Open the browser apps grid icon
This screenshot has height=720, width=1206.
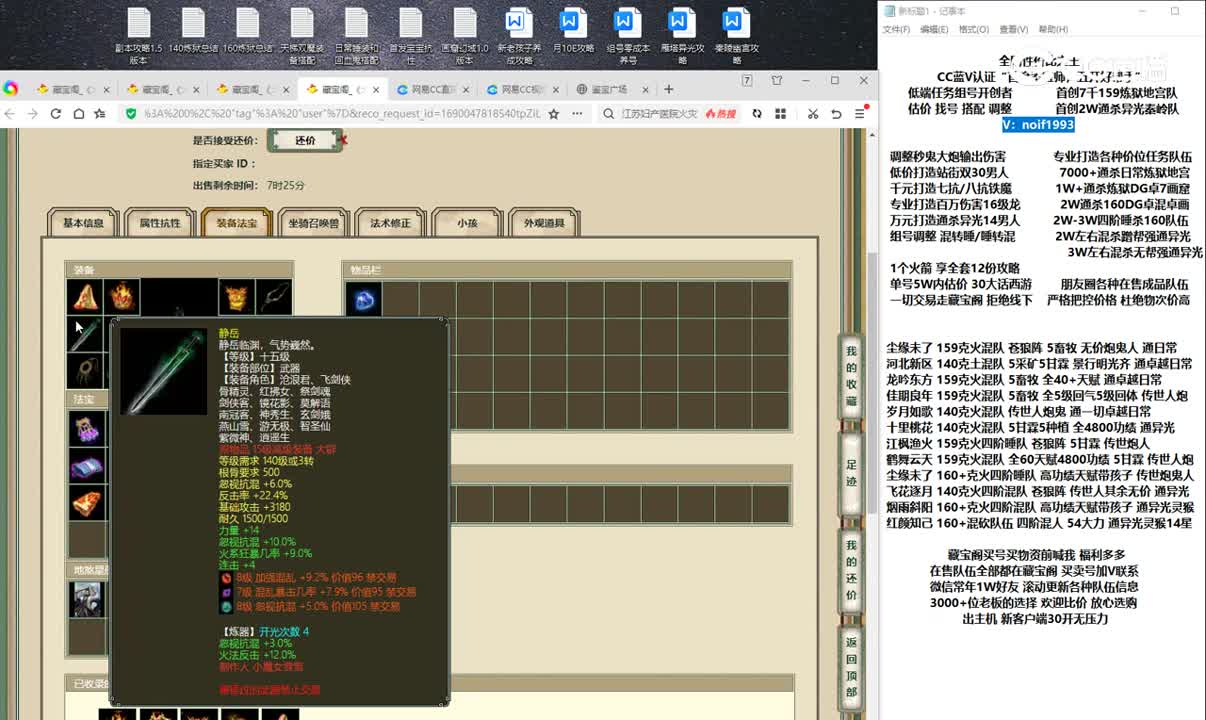(x=781, y=114)
